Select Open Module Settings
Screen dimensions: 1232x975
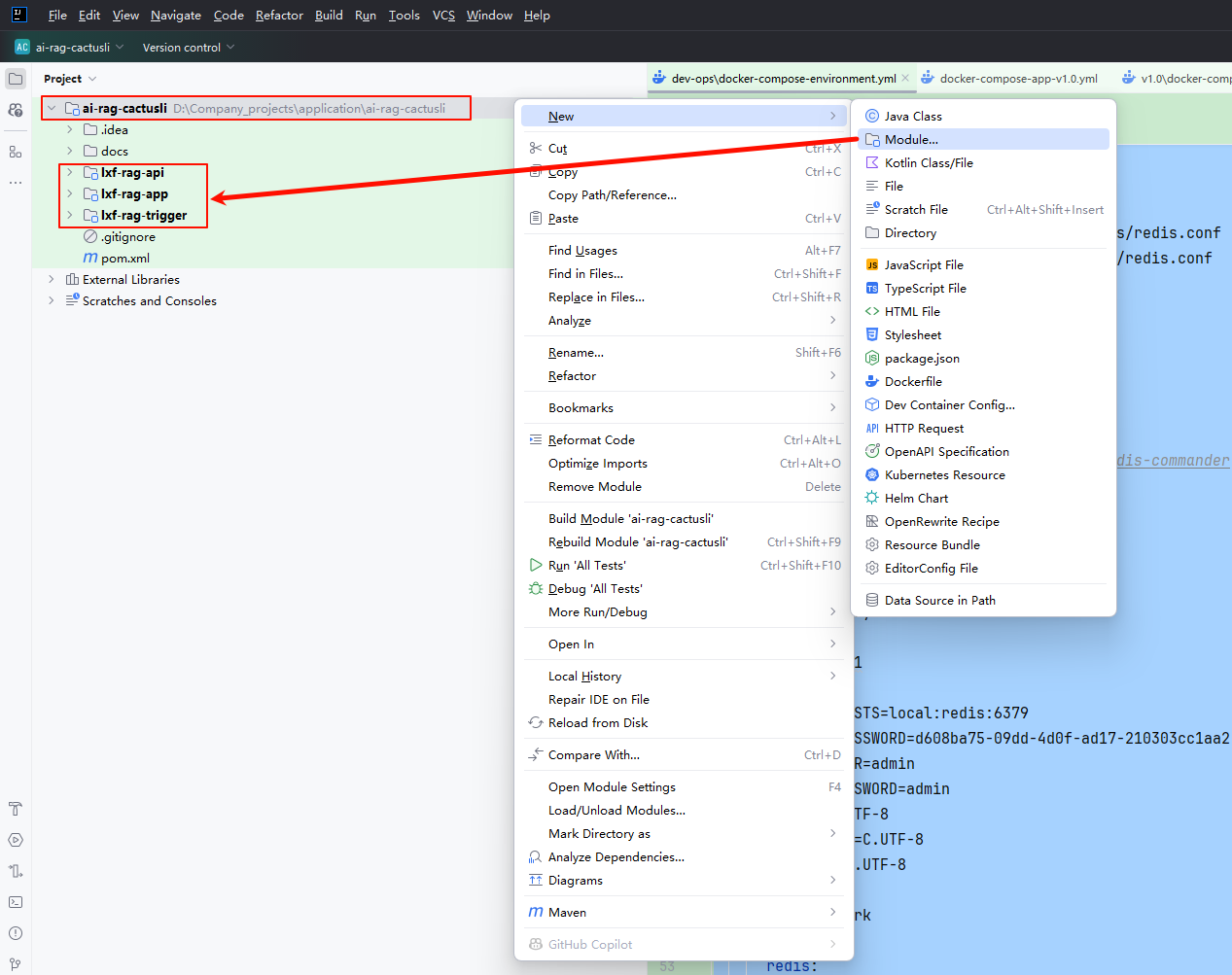[x=684, y=786]
